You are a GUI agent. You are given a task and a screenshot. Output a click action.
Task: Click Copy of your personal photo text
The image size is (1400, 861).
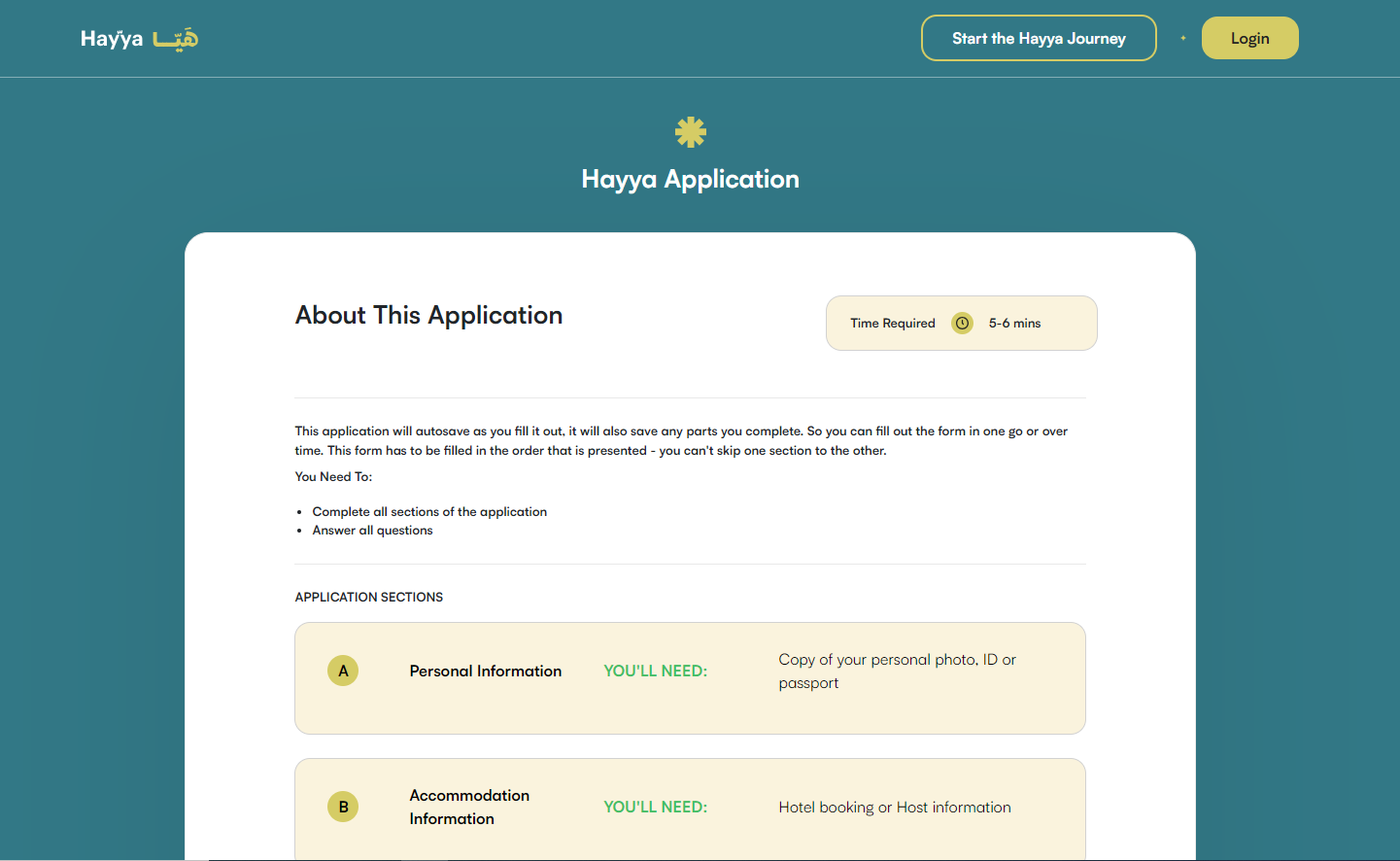[898, 671]
